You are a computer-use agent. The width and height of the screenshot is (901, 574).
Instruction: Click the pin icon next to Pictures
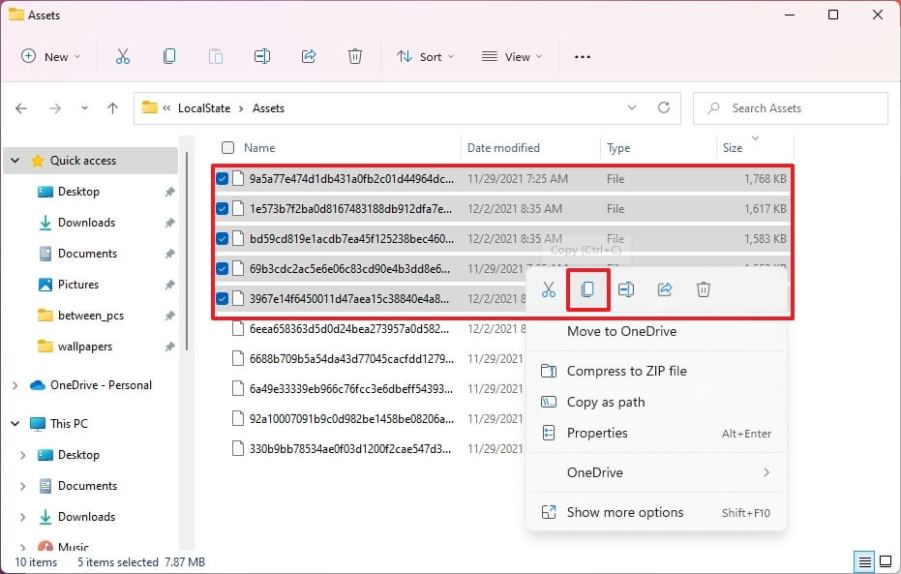pos(170,285)
